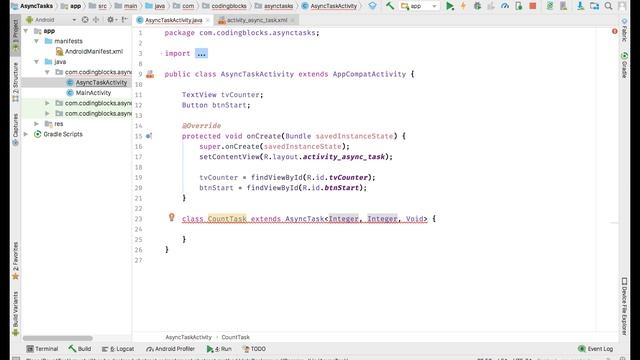Open the Build tool window

80,349
